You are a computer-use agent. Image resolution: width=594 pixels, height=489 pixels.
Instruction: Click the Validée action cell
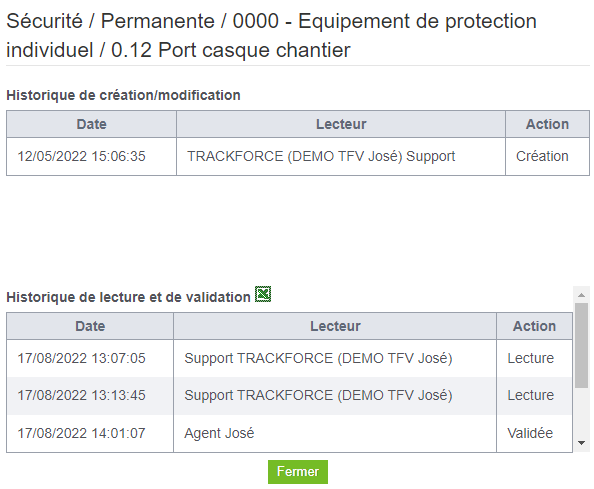535,433
